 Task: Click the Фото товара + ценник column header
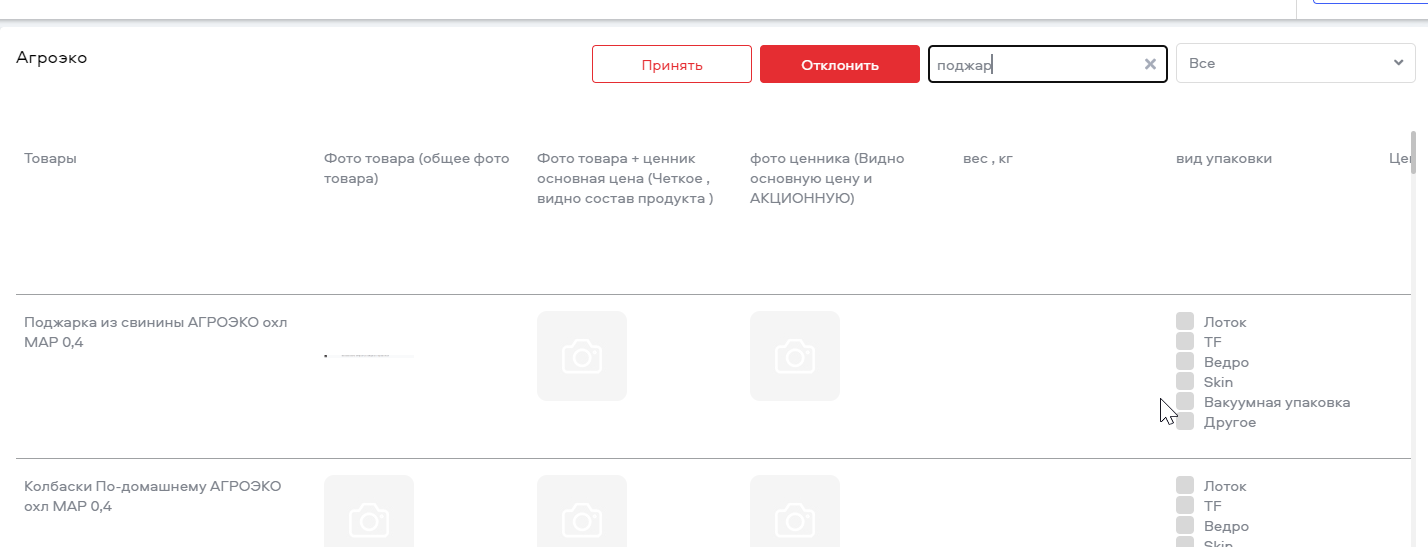tap(625, 179)
